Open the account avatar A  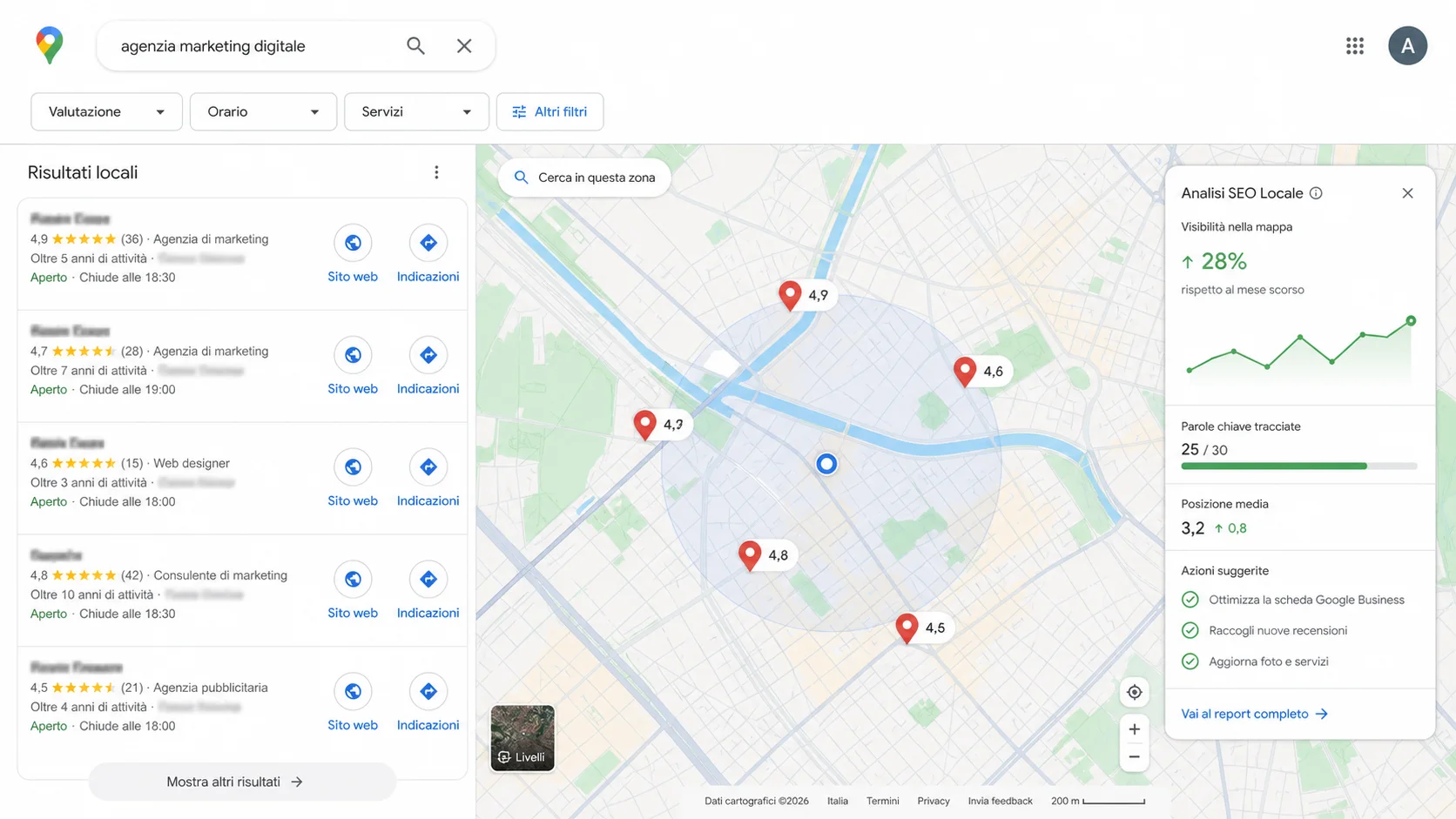click(1407, 45)
